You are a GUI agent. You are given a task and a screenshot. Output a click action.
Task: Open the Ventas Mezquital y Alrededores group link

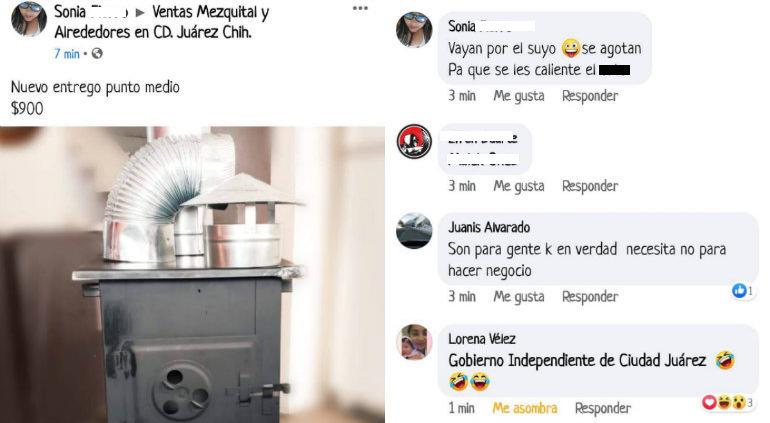coord(162,22)
